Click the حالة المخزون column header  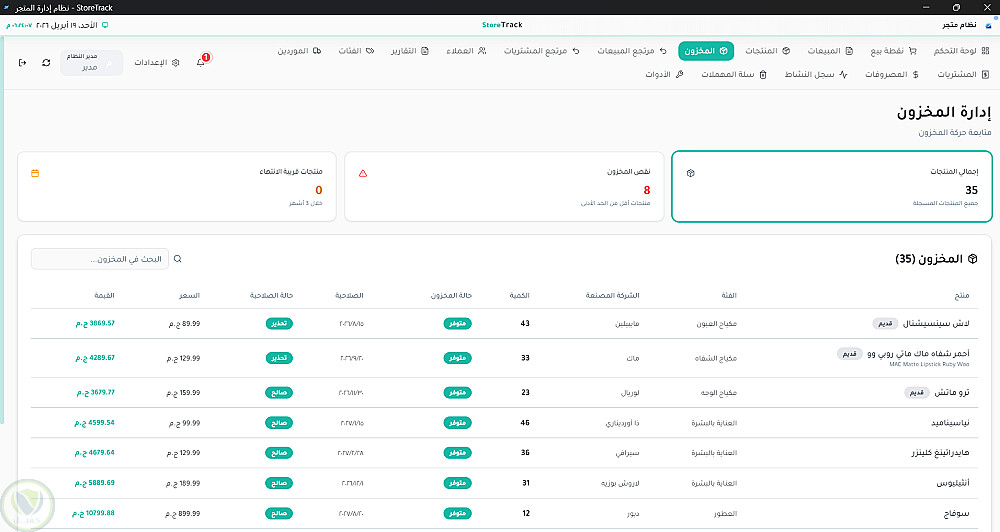click(x=451, y=295)
